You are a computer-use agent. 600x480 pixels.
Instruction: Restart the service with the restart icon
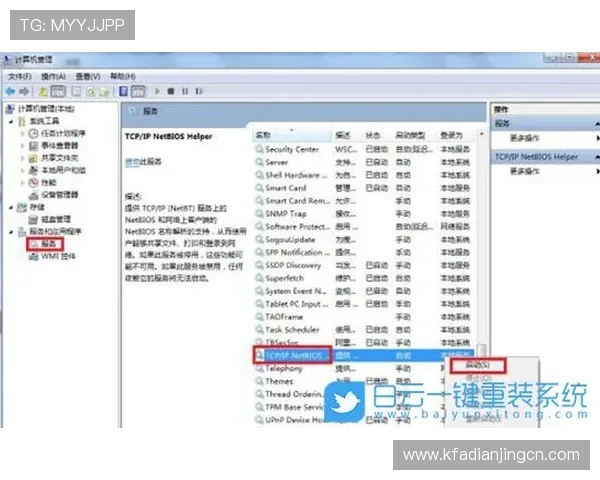(199, 91)
